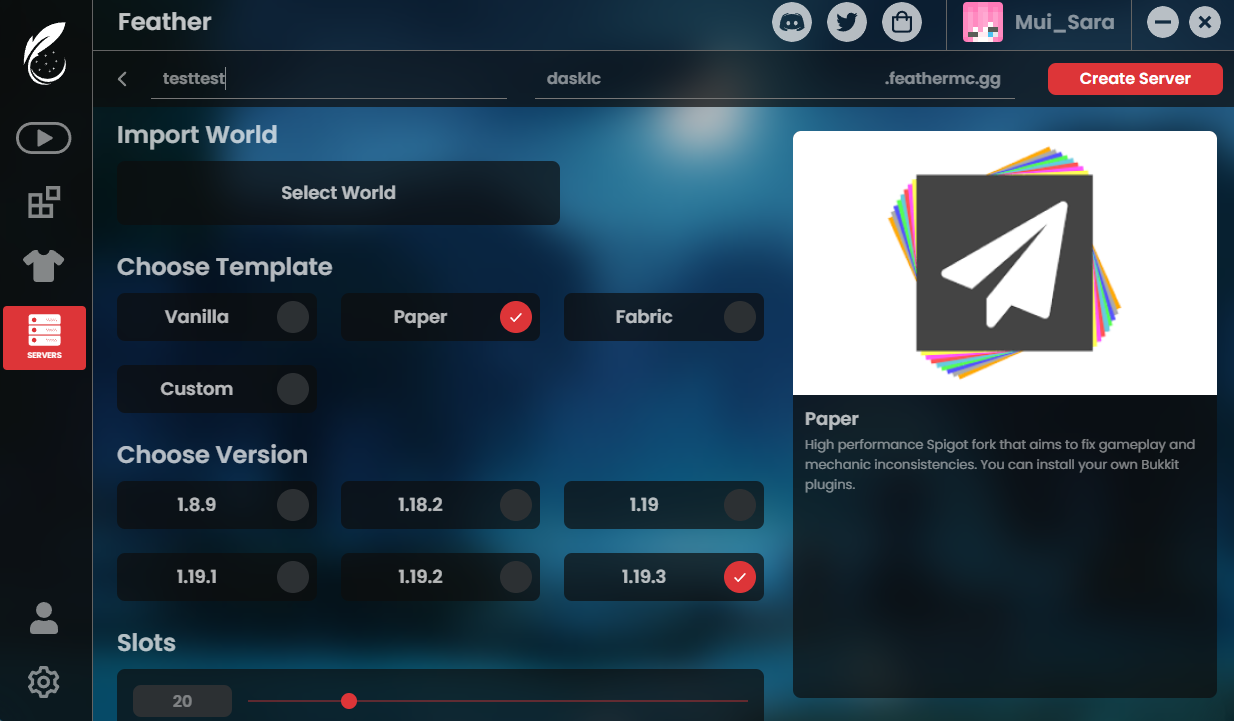Click the 'Import World' heading
The image size is (1234, 721).
coord(197,135)
